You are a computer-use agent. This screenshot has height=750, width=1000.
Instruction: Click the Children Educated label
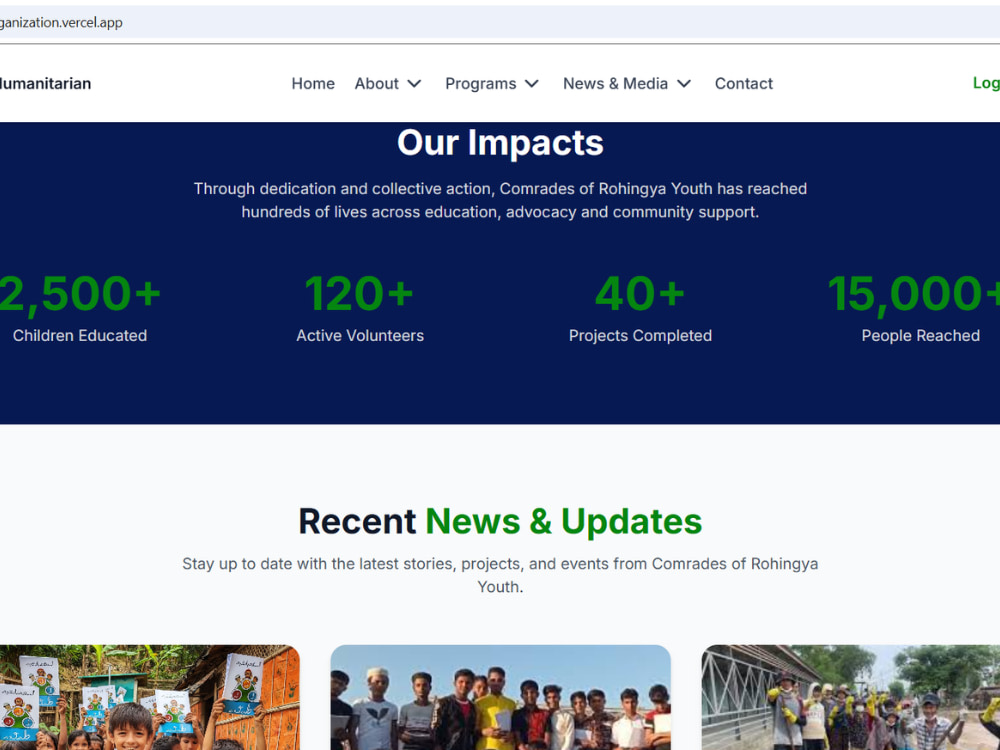80,335
